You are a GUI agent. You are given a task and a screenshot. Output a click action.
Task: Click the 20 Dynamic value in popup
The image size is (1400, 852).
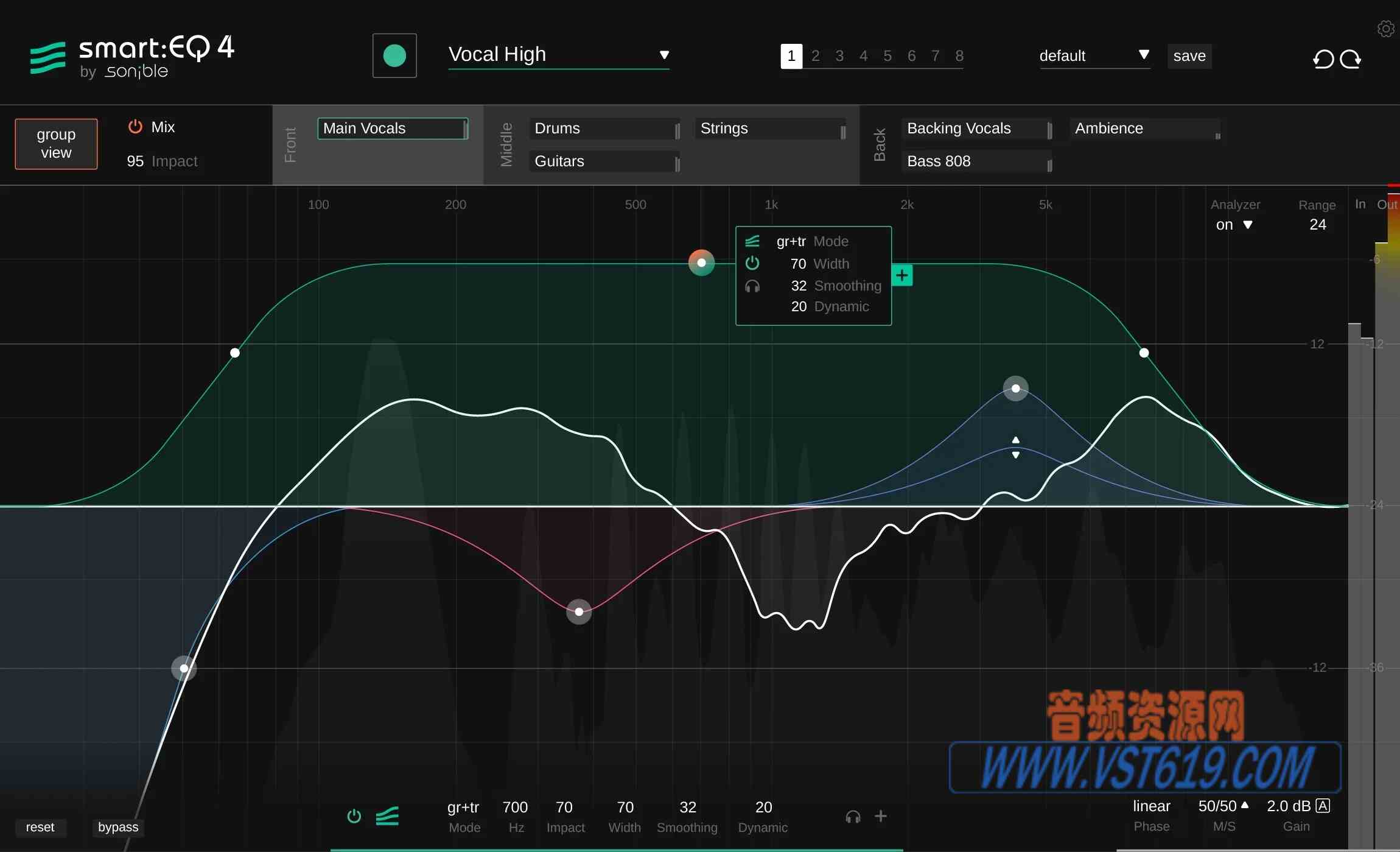pyautogui.click(x=799, y=306)
